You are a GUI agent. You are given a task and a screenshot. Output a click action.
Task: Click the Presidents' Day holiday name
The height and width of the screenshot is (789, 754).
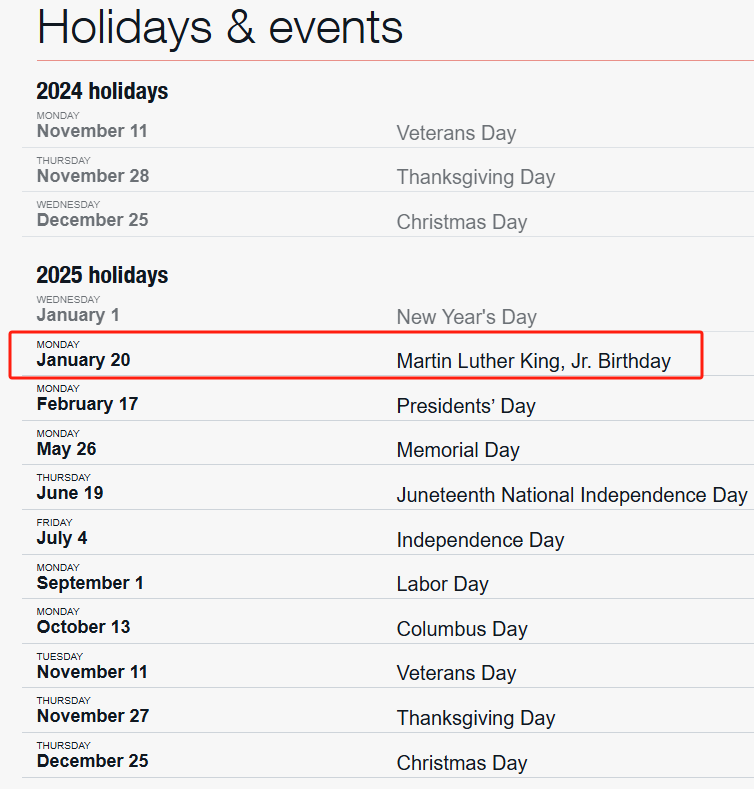tap(466, 406)
